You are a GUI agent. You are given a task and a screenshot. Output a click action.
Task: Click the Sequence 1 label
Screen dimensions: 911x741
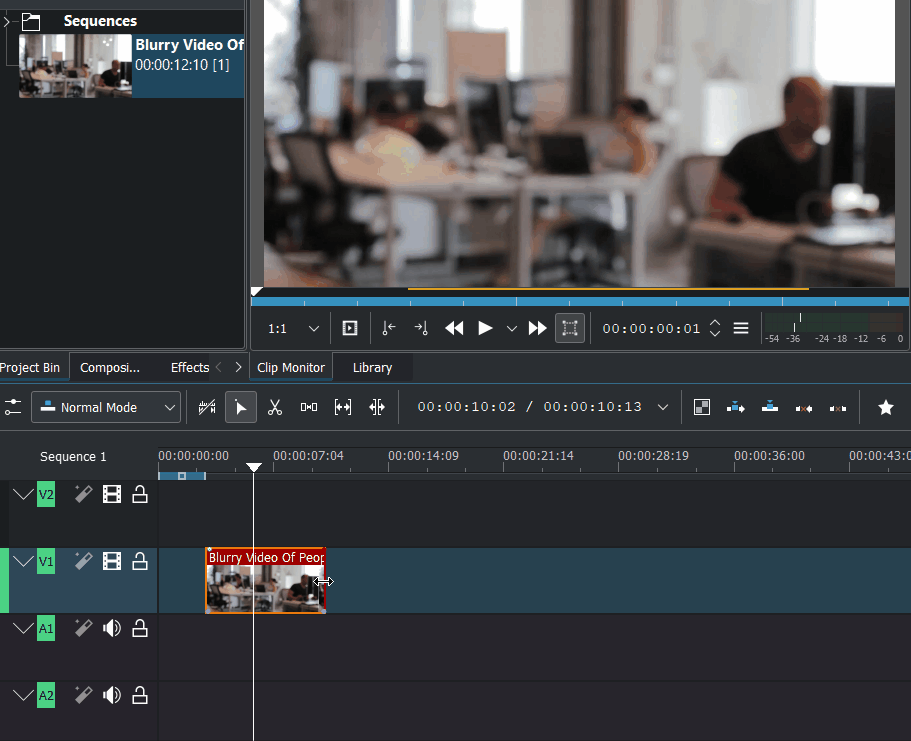(73, 457)
